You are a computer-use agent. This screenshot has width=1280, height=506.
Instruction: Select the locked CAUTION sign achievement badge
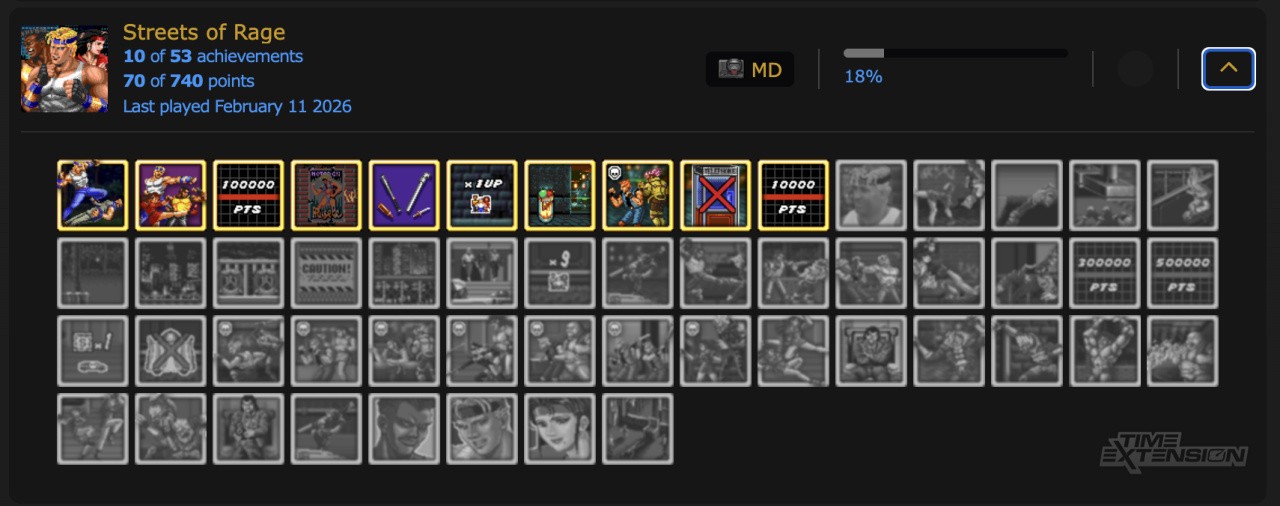326,273
